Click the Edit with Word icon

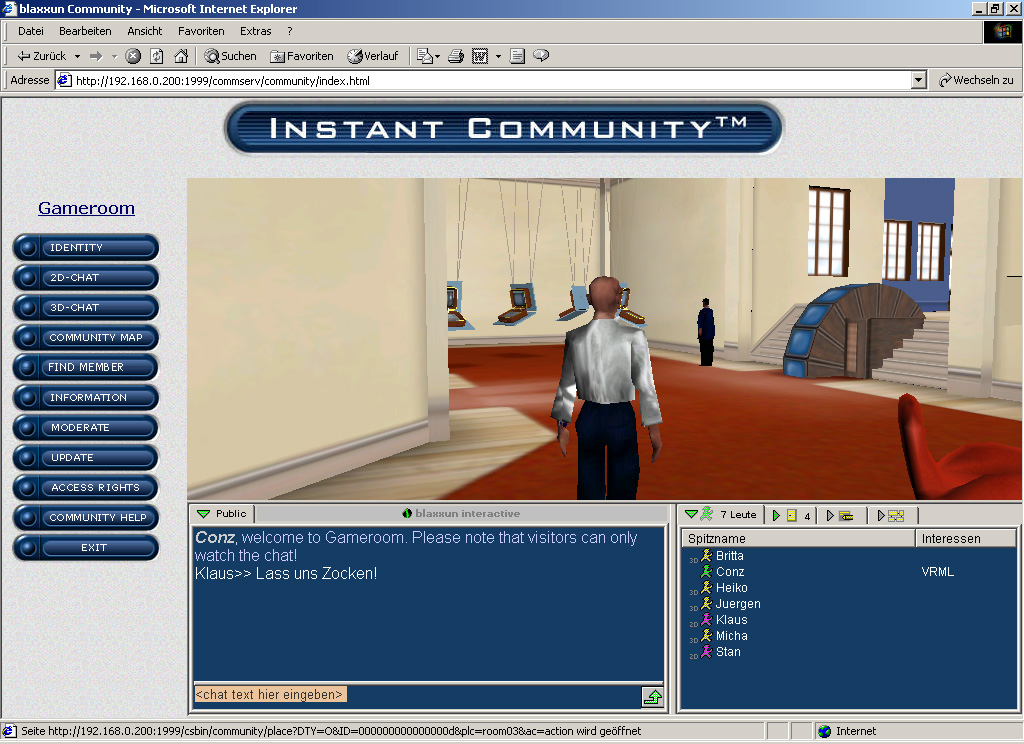point(480,56)
